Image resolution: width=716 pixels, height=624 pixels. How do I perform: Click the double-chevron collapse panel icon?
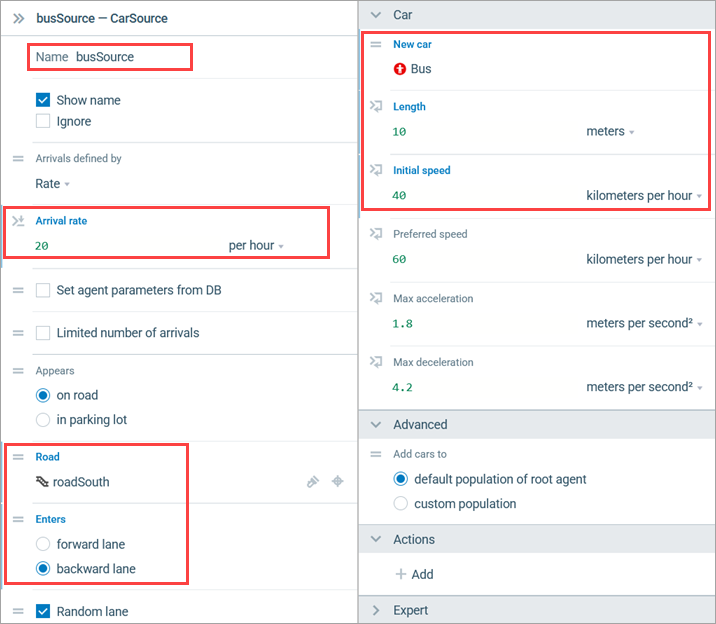pyautogui.click(x=19, y=18)
